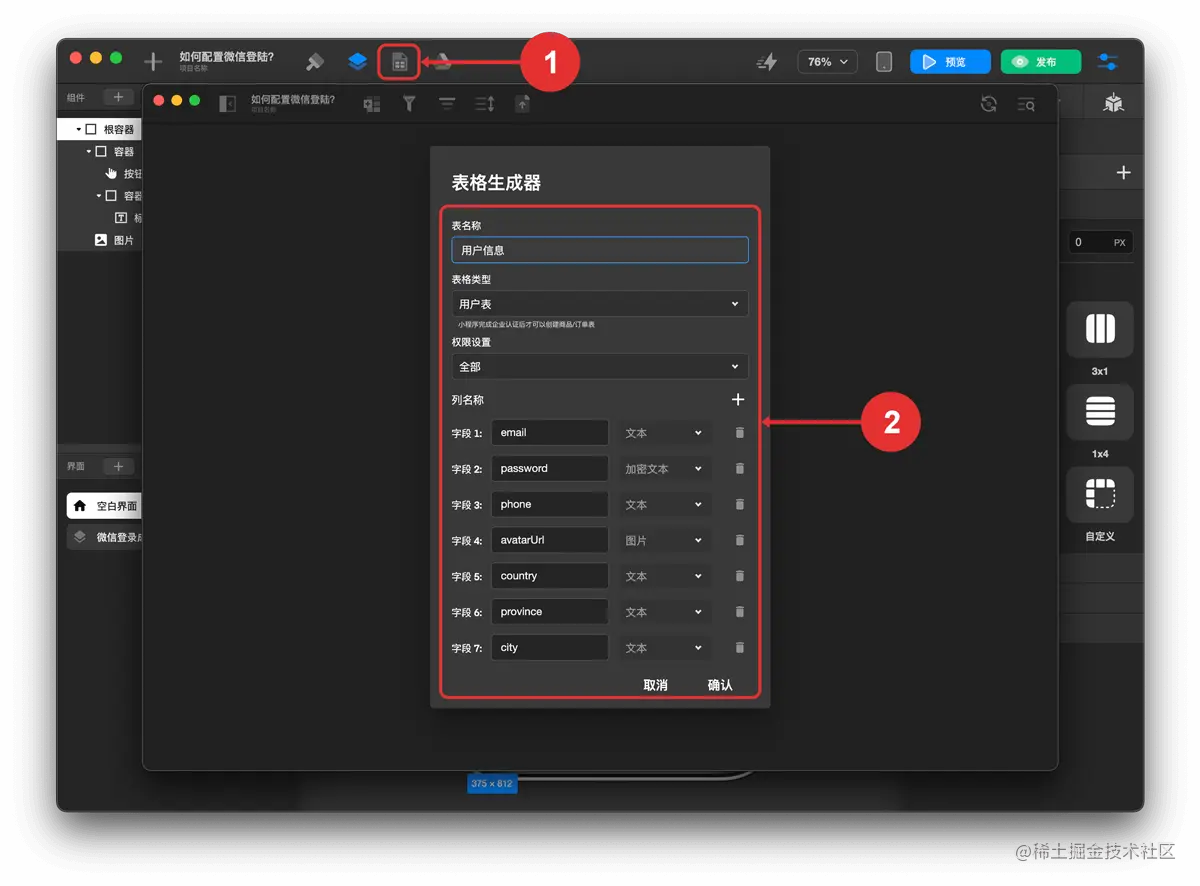Image resolution: width=1200 pixels, height=886 pixels.
Task: Toggle the sidebar panel icon in table window
Action: (228, 104)
